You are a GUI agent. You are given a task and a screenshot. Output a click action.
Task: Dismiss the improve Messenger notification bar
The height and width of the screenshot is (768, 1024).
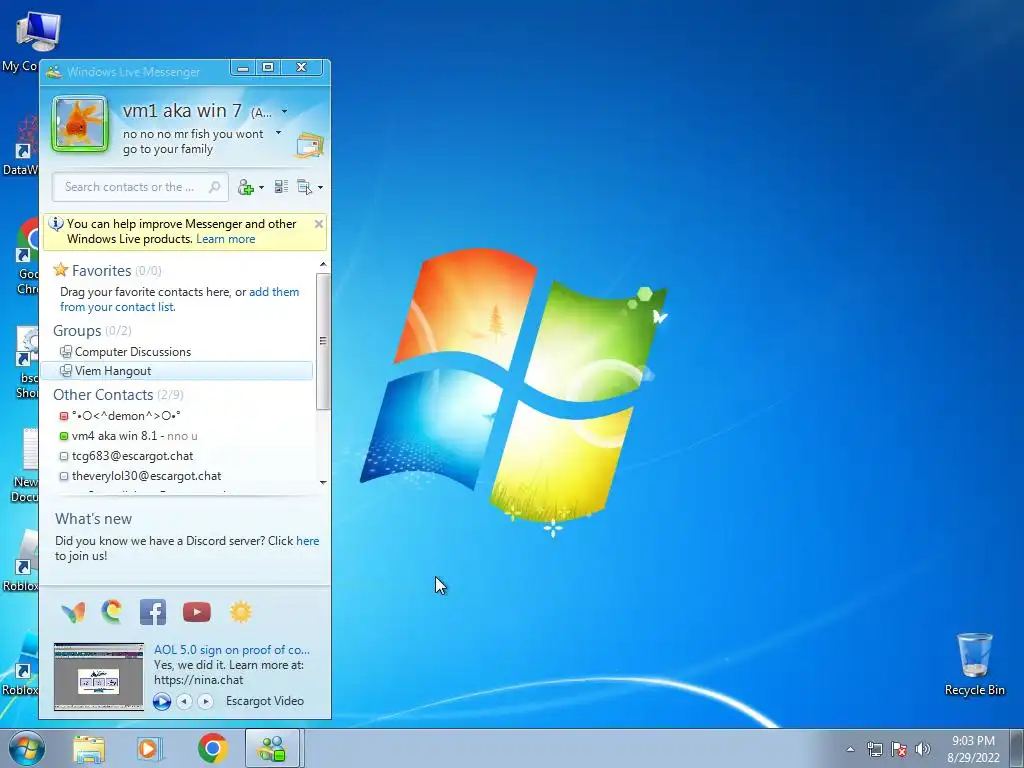tap(319, 224)
